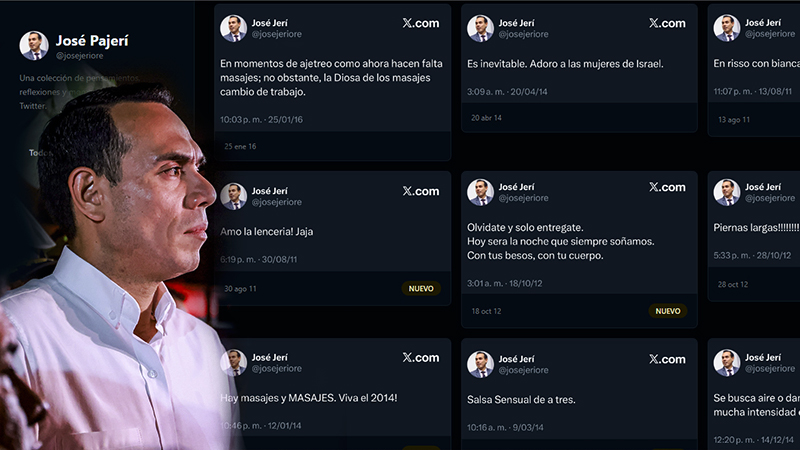Viewport: 800px width, 450px height.
Task: Click the '18 oct 12' date footer
Action: 487,310
